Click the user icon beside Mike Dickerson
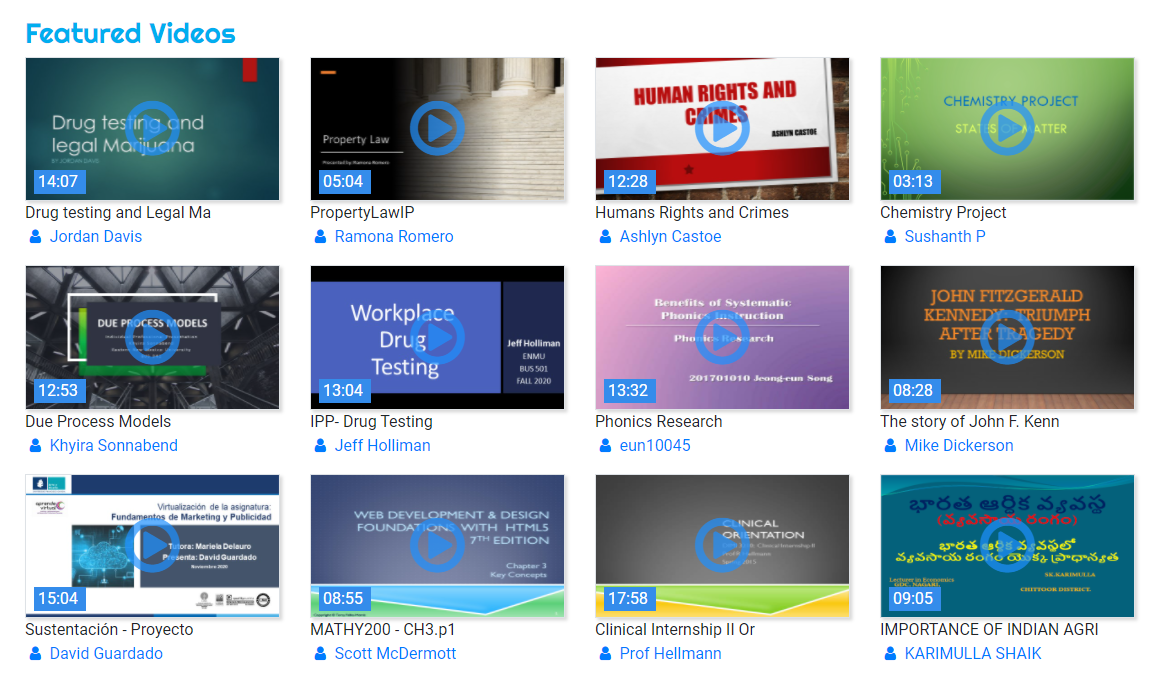The width and height of the screenshot is (1157, 684). pos(891,446)
